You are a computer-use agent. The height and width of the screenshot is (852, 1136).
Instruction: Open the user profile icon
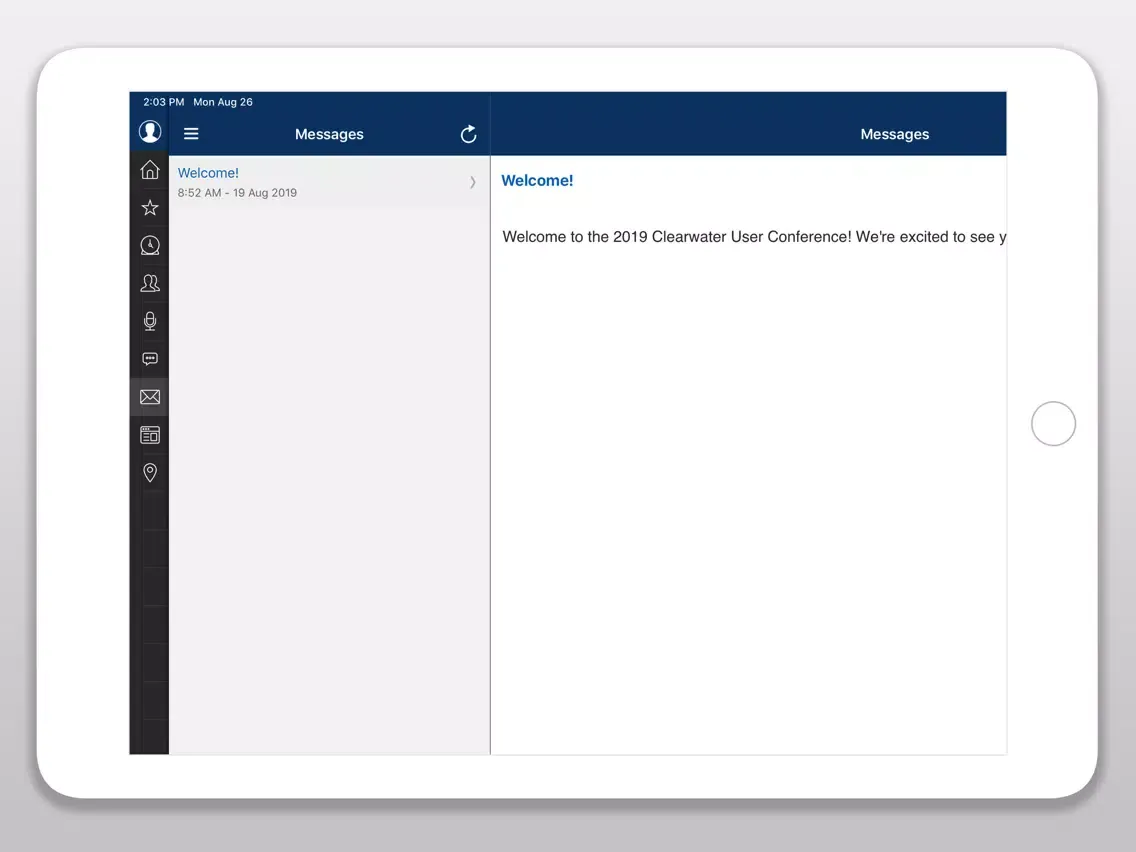tap(150, 131)
